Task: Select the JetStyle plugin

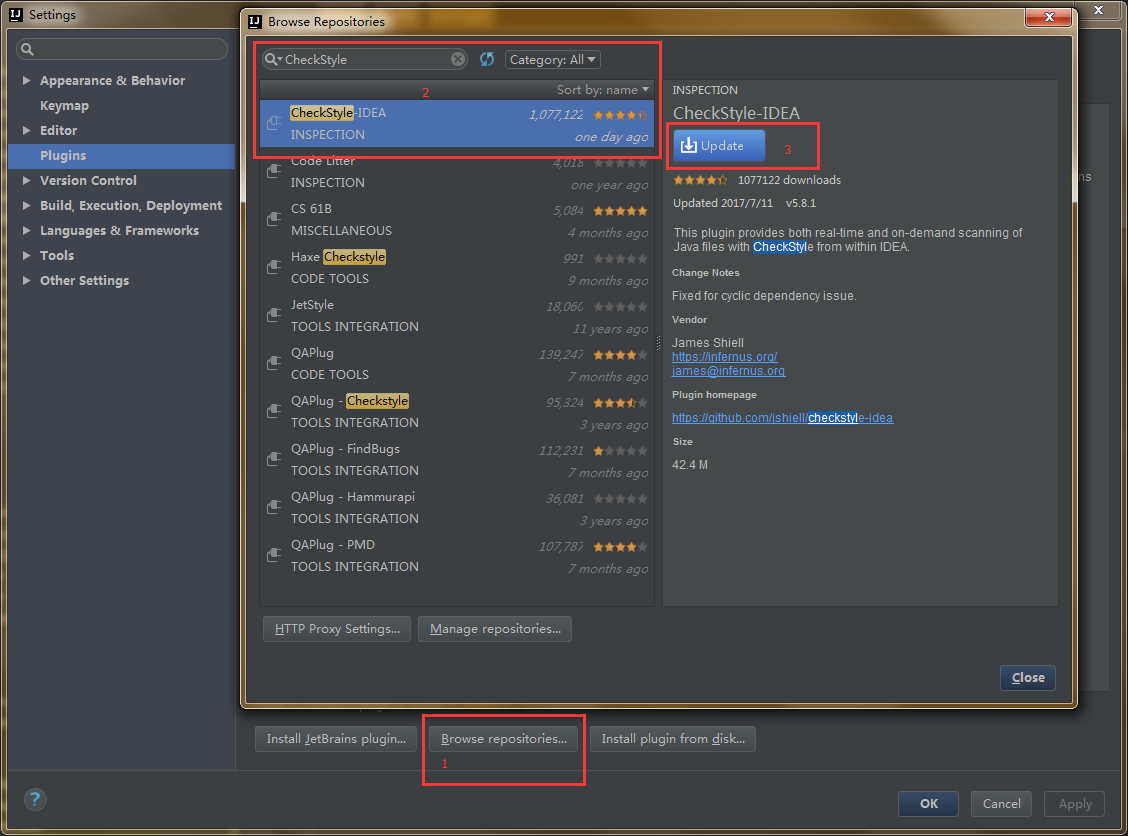Action: coord(457,316)
